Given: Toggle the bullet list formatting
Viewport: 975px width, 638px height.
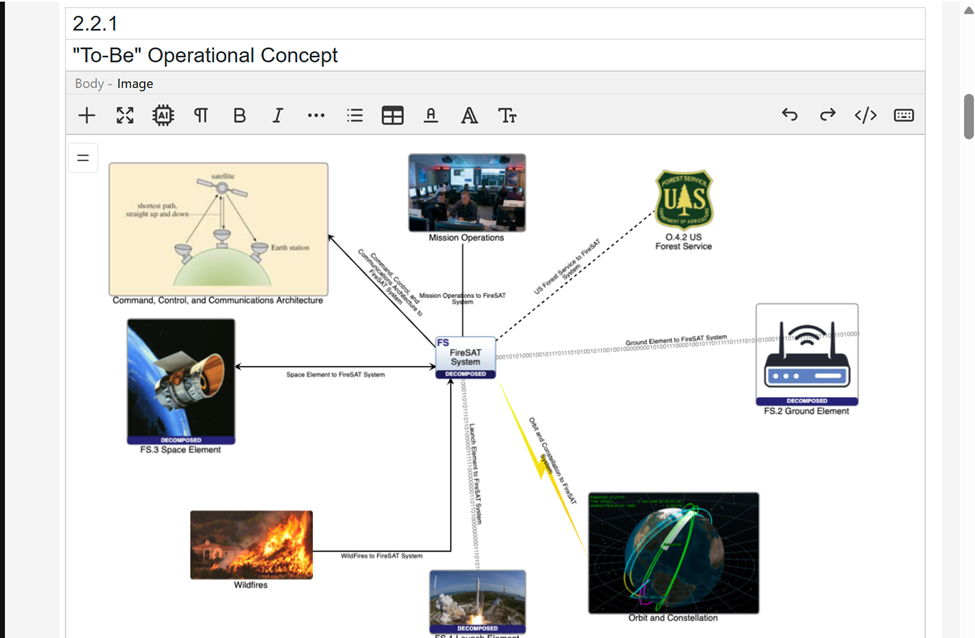Looking at the screenshot, I should (x=354, y=115).
